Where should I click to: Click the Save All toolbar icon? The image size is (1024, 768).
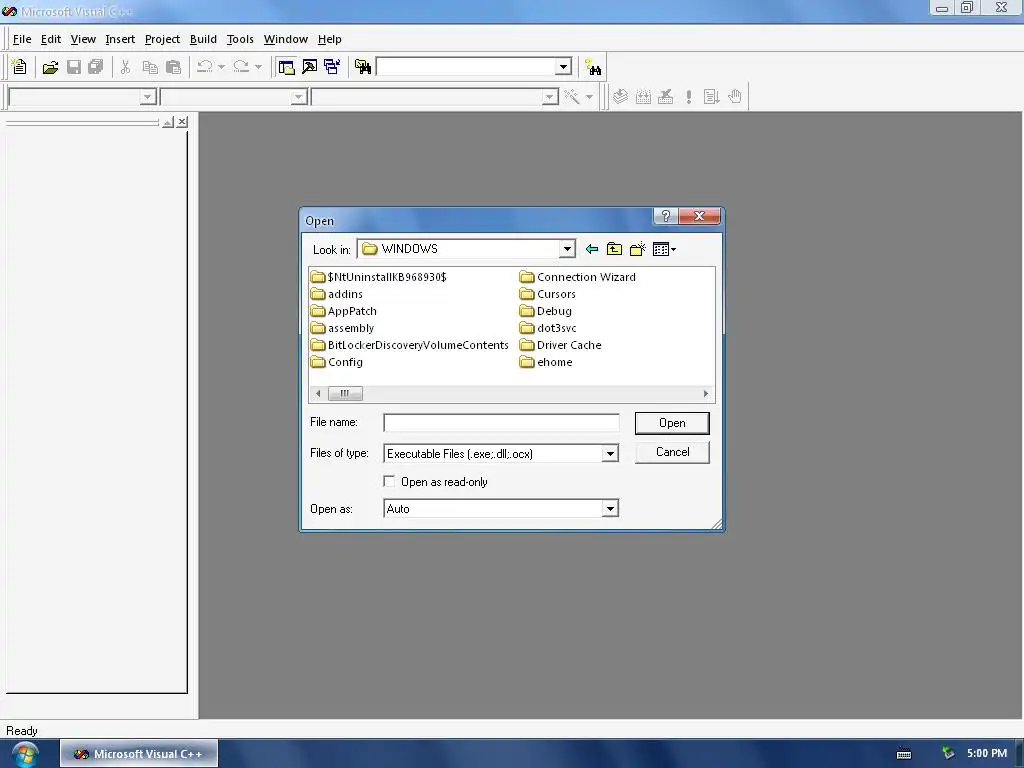[96, 67]
